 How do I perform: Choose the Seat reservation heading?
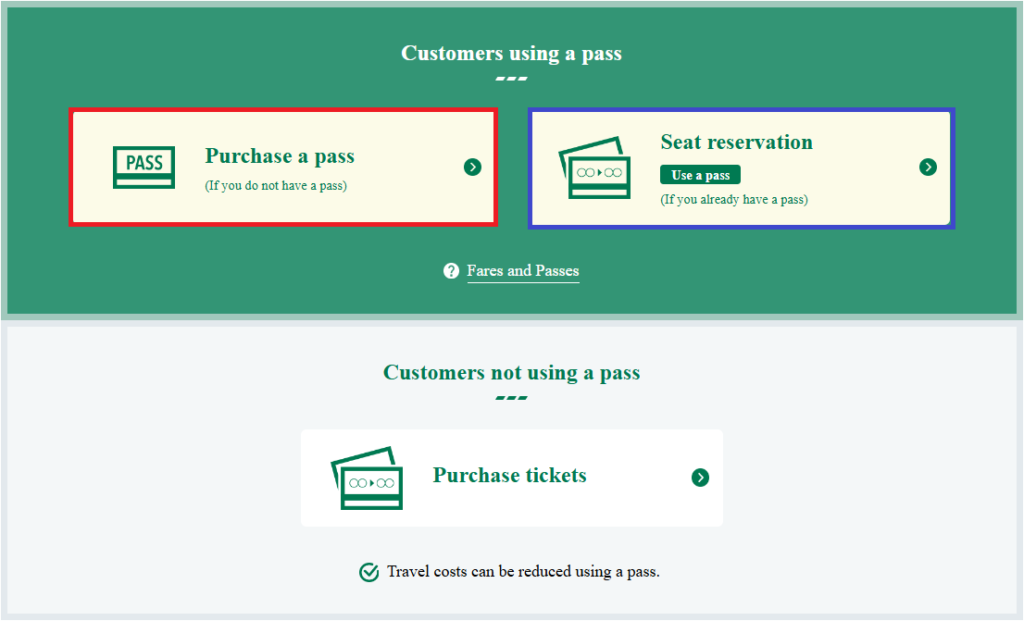736,142
